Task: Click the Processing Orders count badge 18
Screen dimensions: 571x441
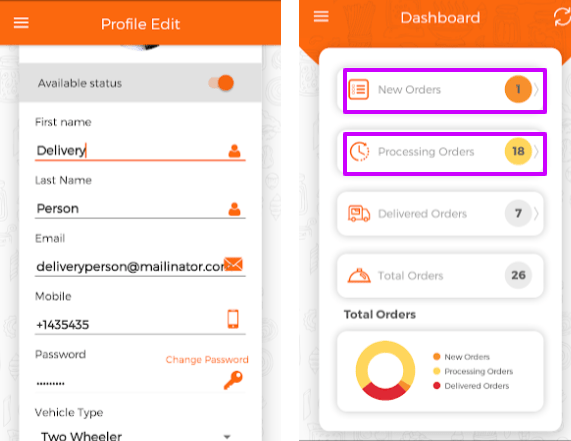Action: tap(518, 151)
